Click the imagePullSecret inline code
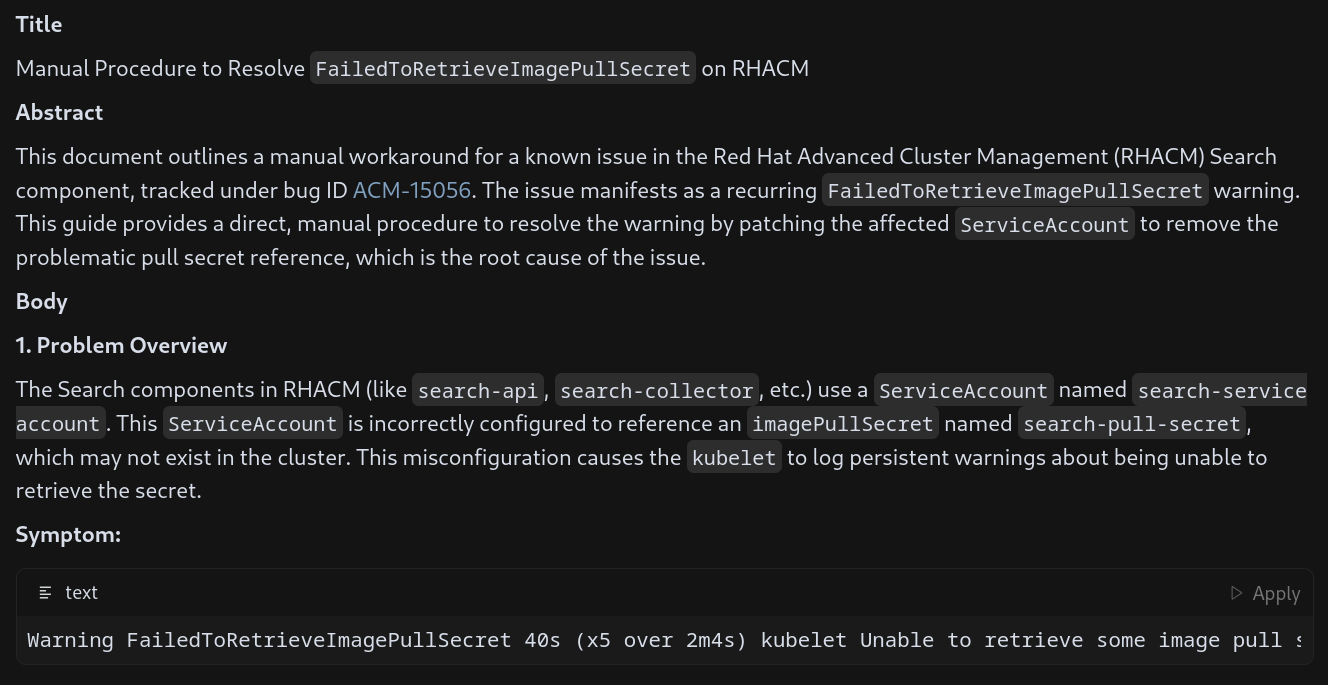The width and height of the screenshot is (1328, 685). 842,424
